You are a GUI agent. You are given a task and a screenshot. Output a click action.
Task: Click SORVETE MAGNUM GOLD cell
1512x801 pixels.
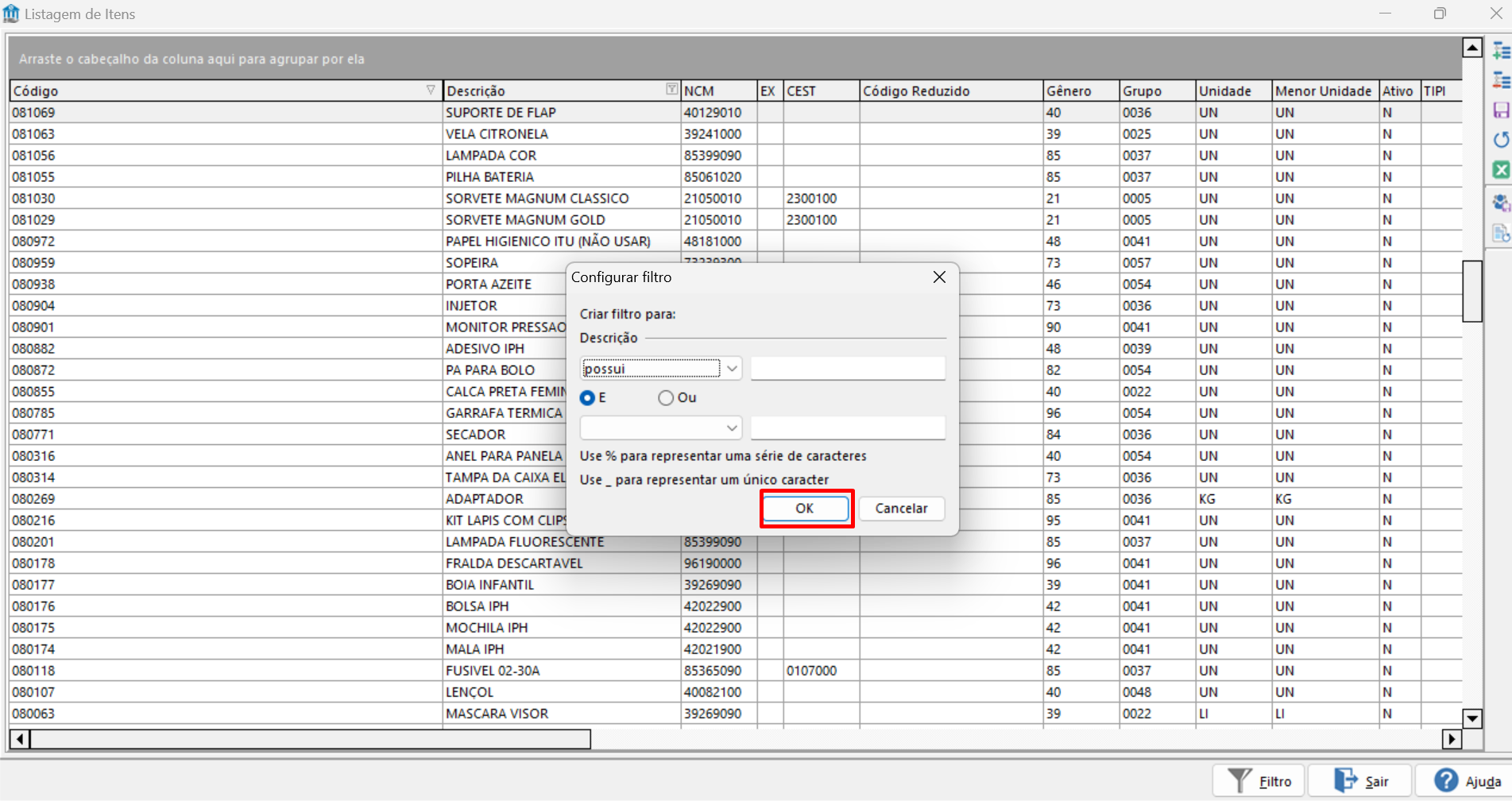pos(561,219)
